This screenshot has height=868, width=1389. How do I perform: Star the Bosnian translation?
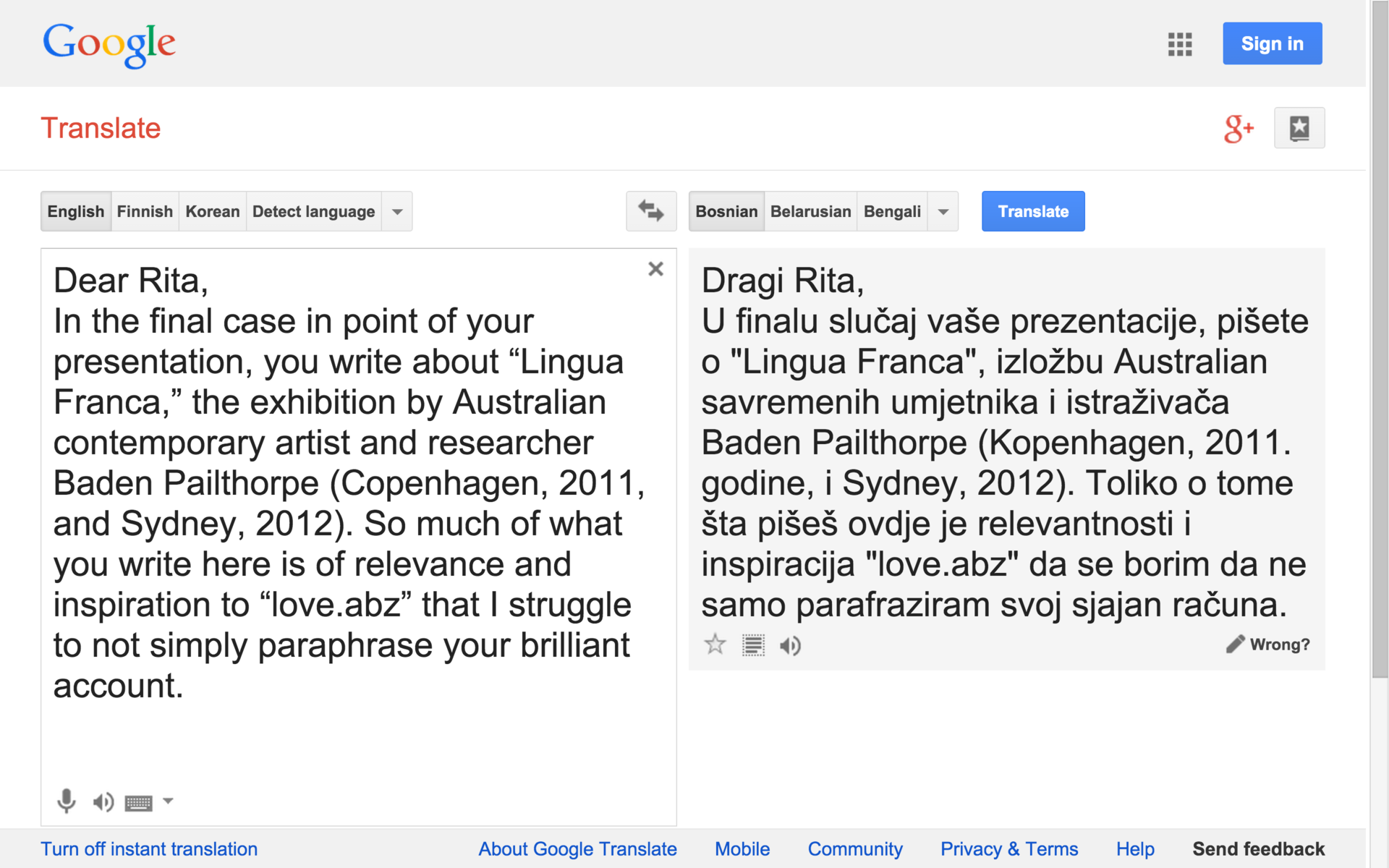point(715,644)
